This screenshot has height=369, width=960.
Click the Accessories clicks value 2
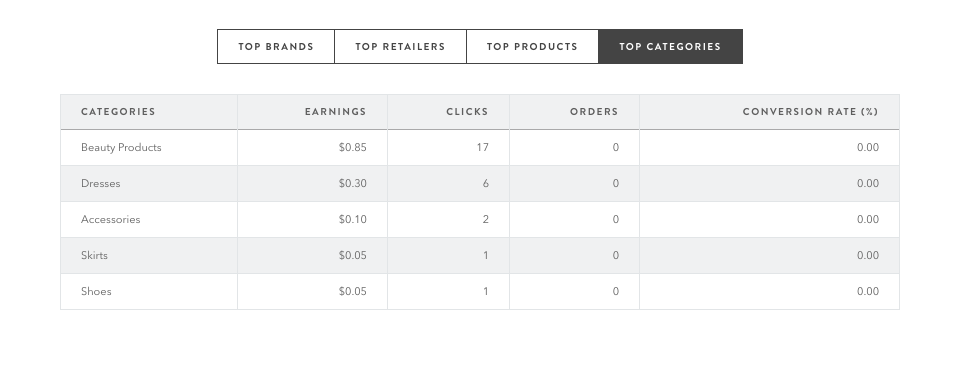[486, 219]
